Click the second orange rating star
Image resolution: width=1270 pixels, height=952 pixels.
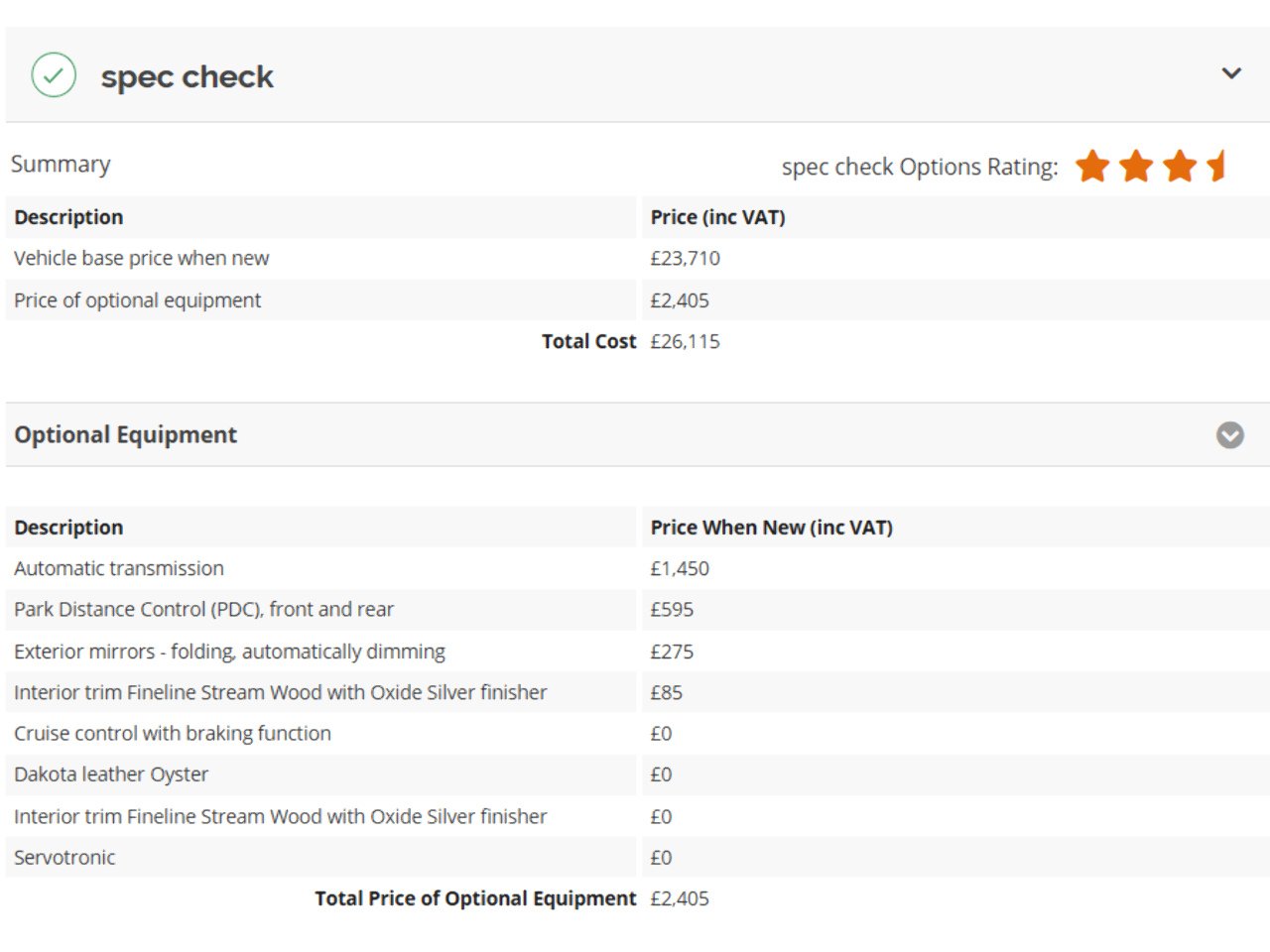[1136, 166]
